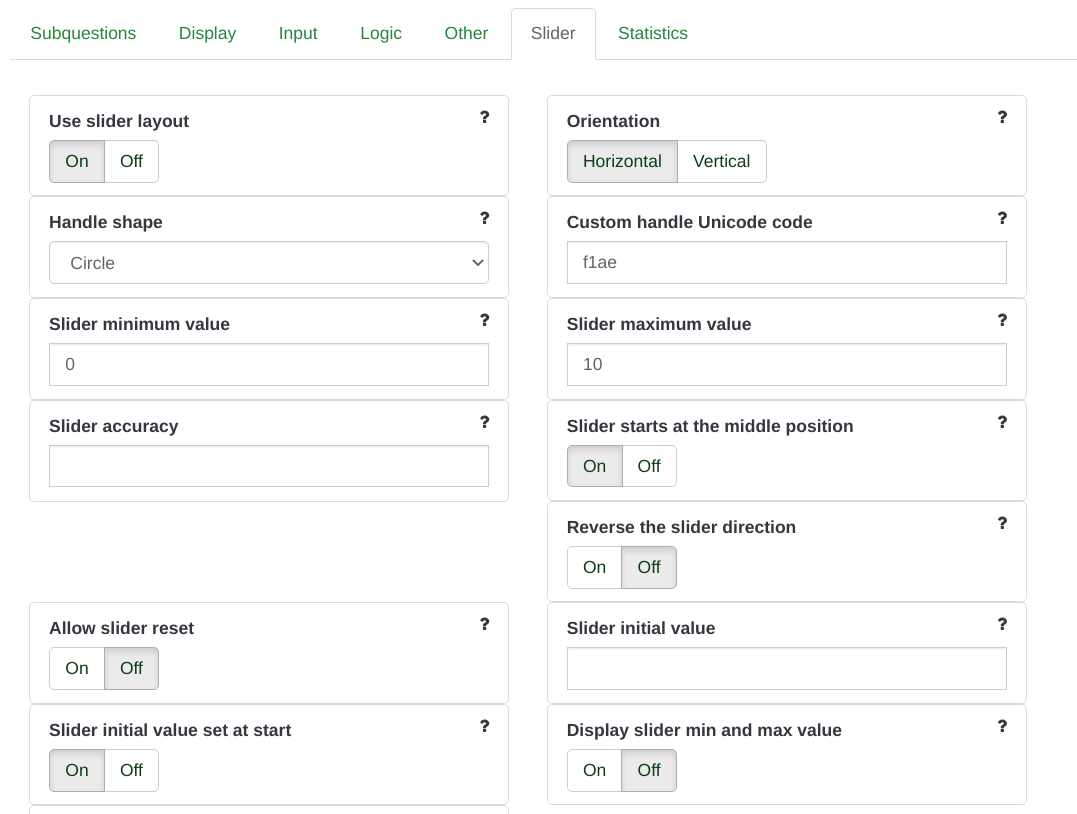Disable Slider starts at the middle position
The width and height of the screenshot is (1077, 814).
click(x=649, y=466)
